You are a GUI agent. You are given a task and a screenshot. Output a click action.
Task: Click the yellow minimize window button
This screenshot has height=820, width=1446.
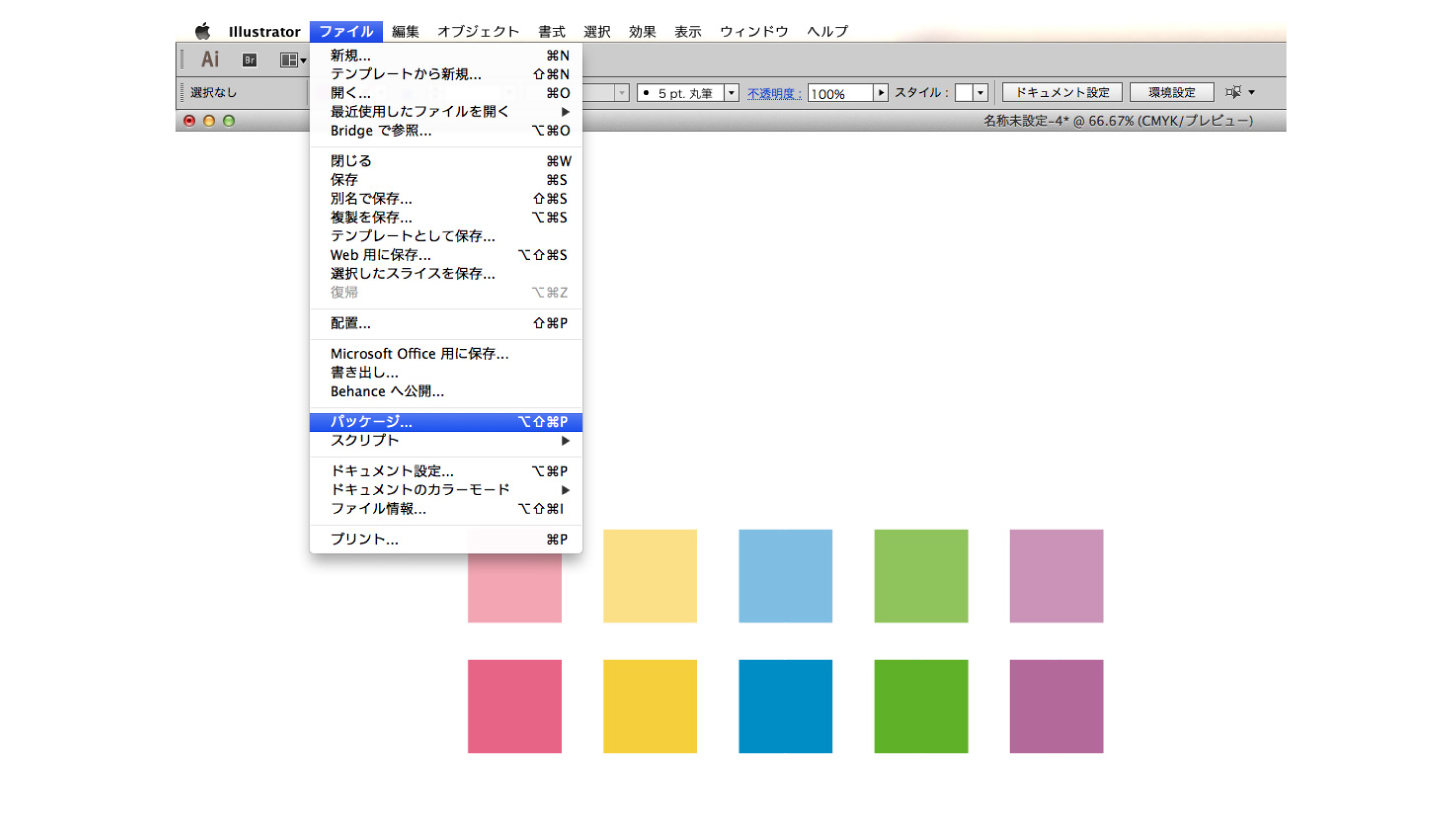(209, 121)
